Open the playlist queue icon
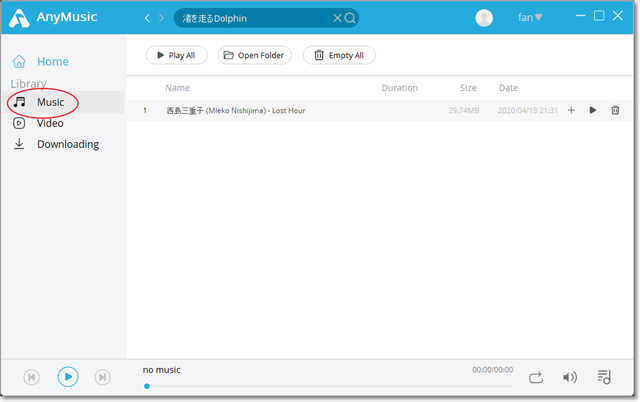This screenshot has height=402, width=640. 604,377
